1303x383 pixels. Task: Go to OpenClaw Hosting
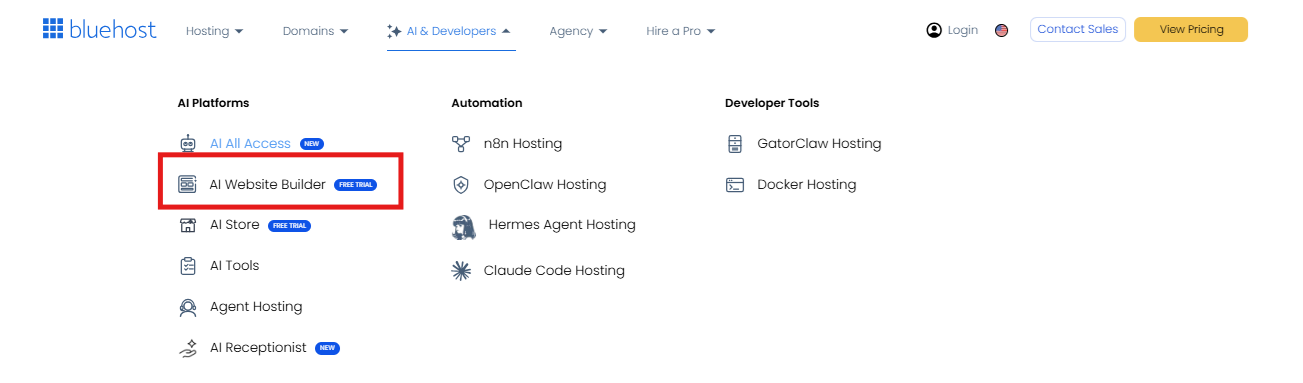(x=545, y=184)
